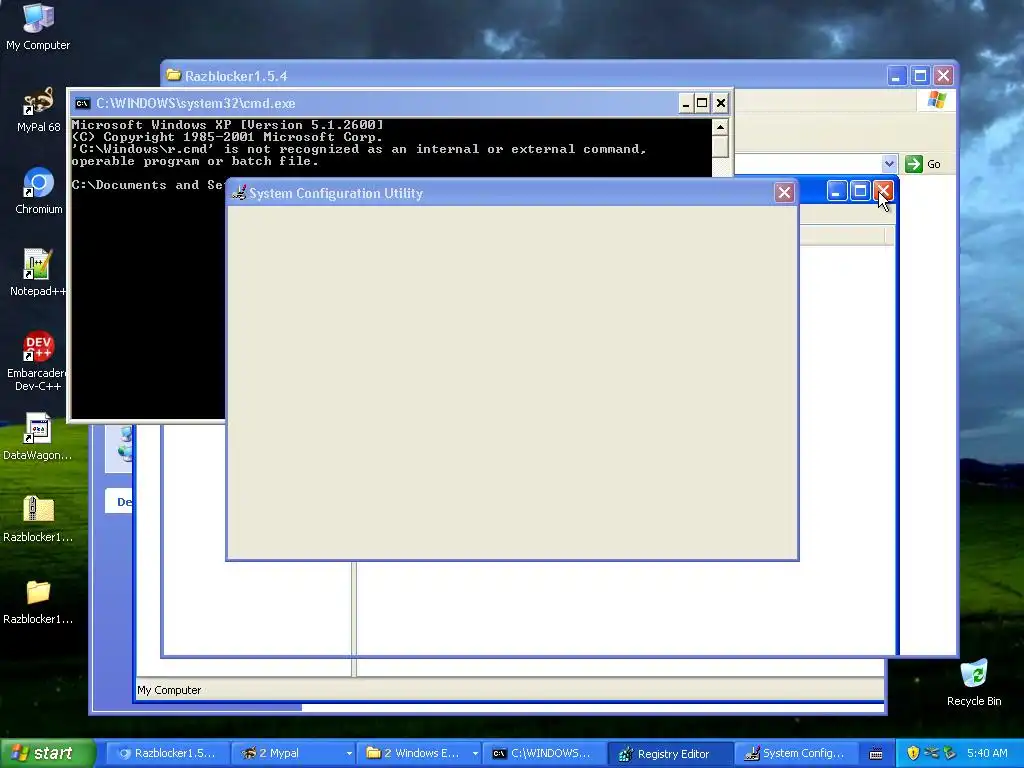Click the My Computer status bar text
This screenshot has height=768, width=1024.
(169, 690)
